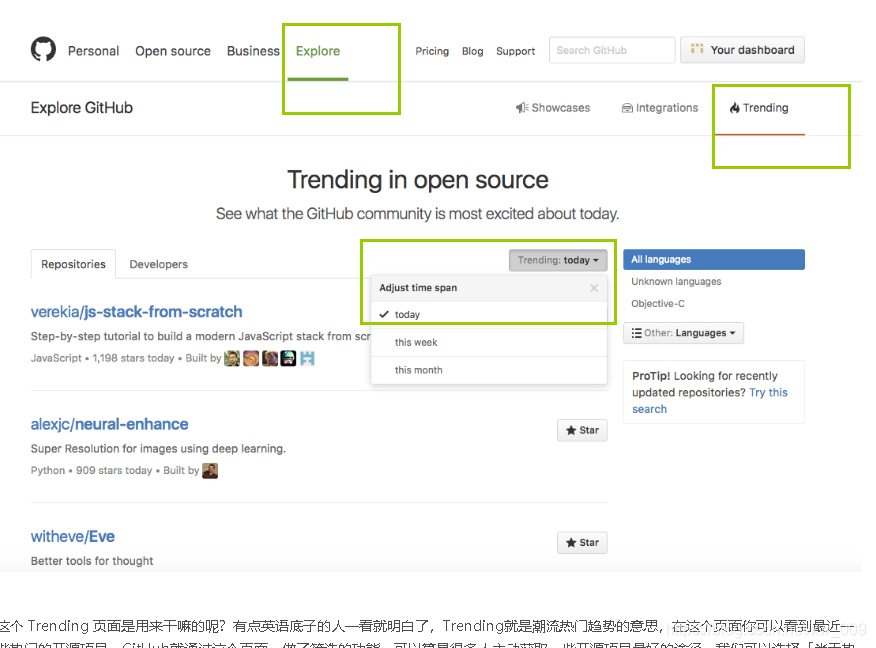Click the Trending flame icon
The height and width of the screenshot is (648, 876).
click(x=735, y=108)
